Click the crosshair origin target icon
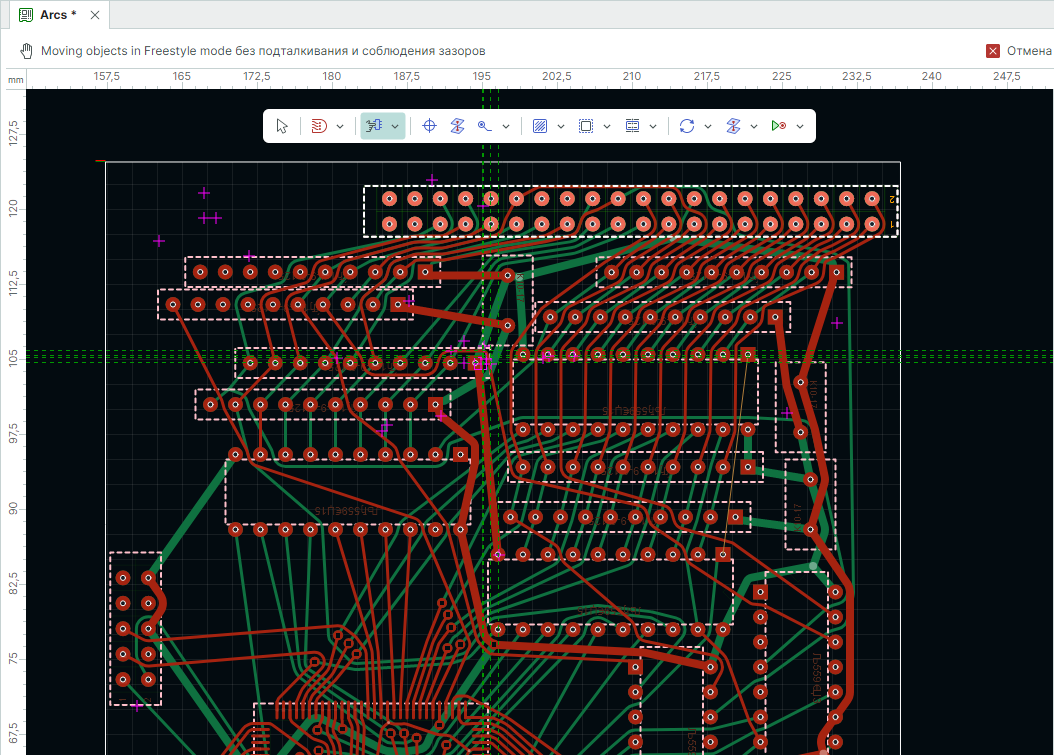 tap(430, 126)
